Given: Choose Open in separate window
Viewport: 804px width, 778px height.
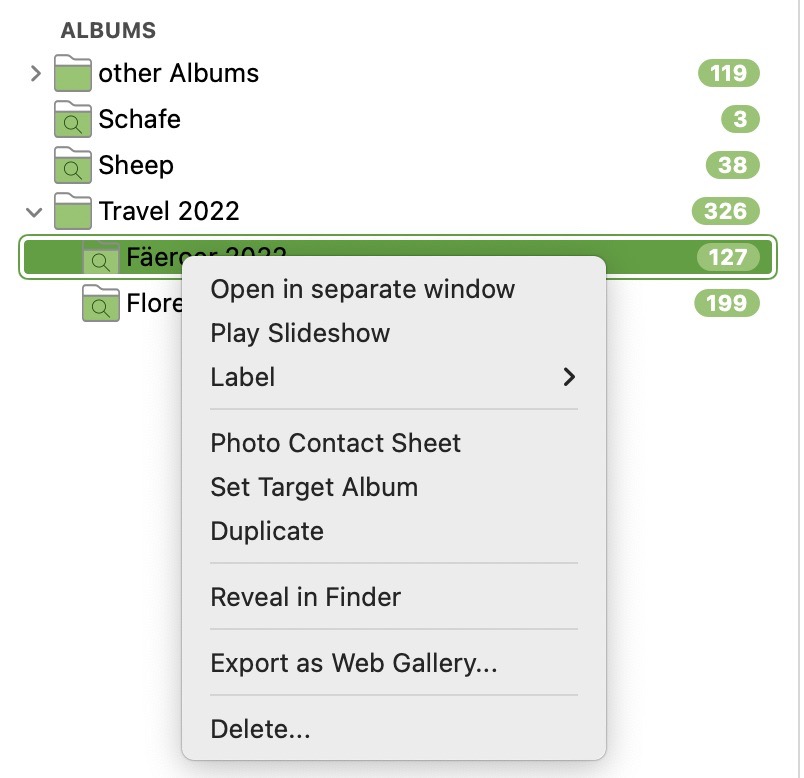Looking at the screenshot, I should 362,289.
